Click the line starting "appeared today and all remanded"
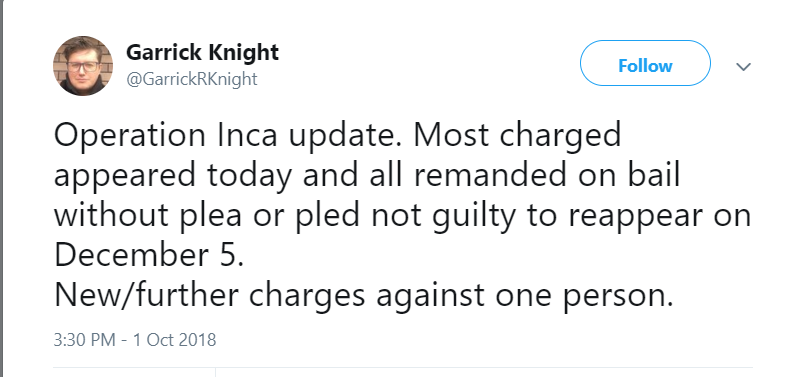The image size is (795, 377). click(x=367, y=175)
